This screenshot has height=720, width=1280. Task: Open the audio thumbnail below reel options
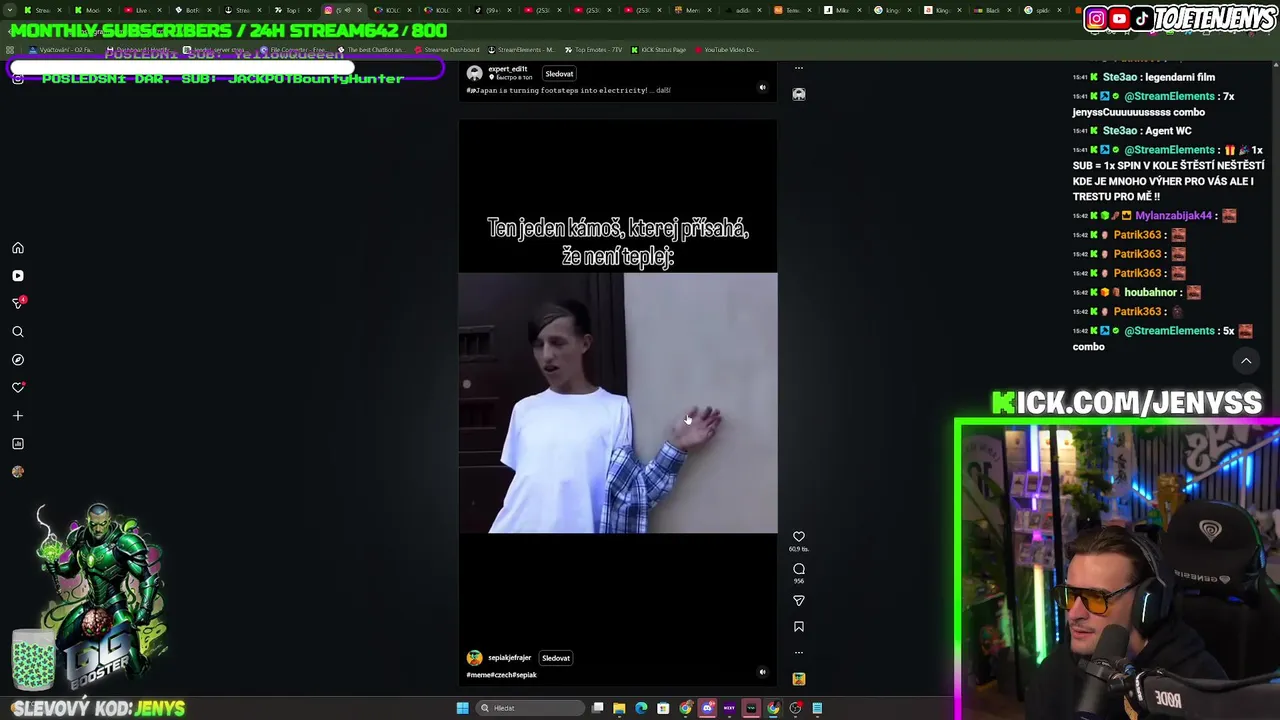tap(799, 679)
